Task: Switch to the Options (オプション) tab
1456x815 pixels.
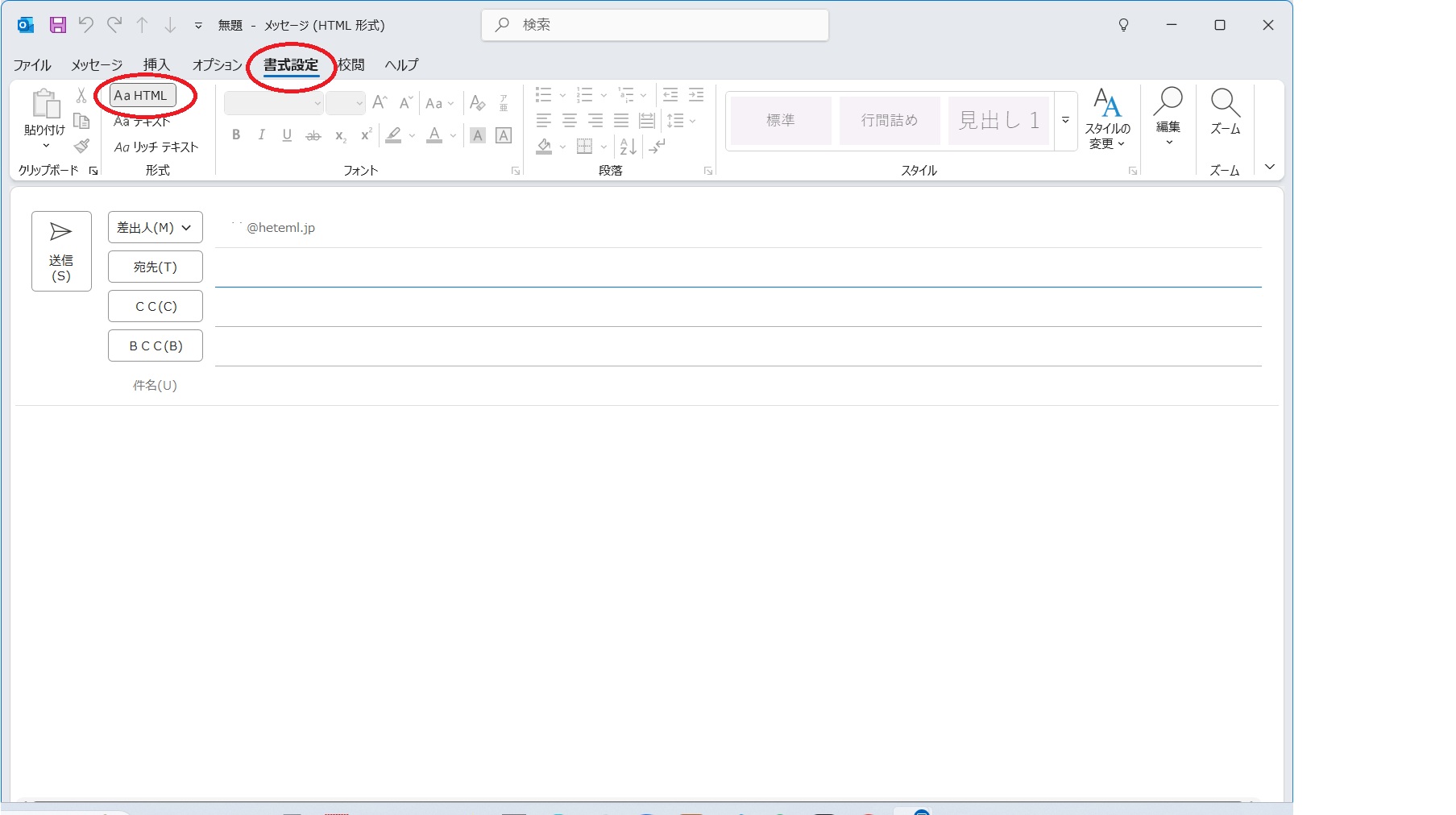Action: tap(217, 65)
